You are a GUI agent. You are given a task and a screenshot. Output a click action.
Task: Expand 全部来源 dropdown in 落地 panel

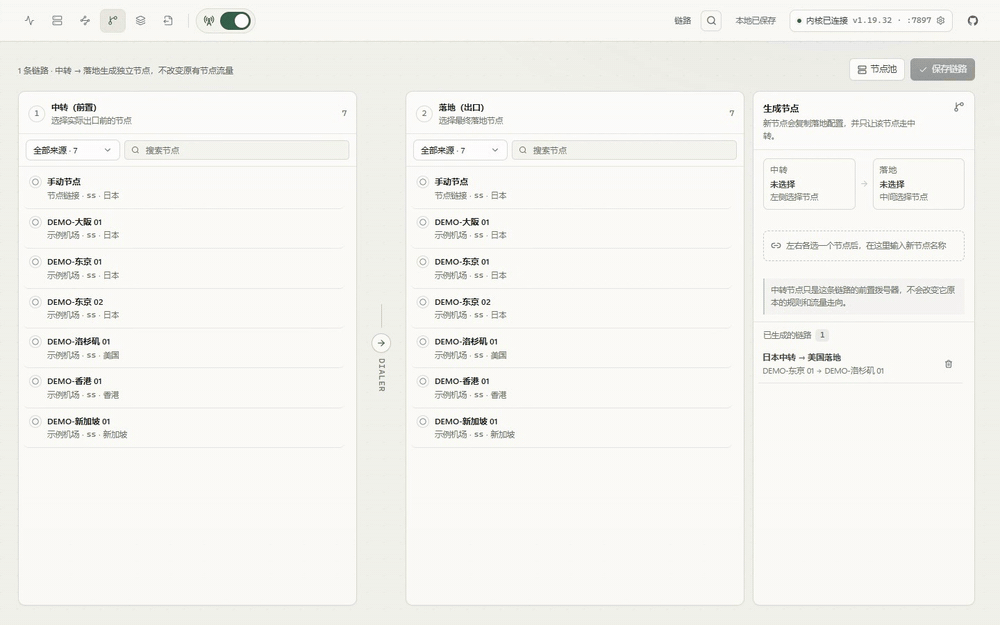pyautogui.click(x=460, y=151)
